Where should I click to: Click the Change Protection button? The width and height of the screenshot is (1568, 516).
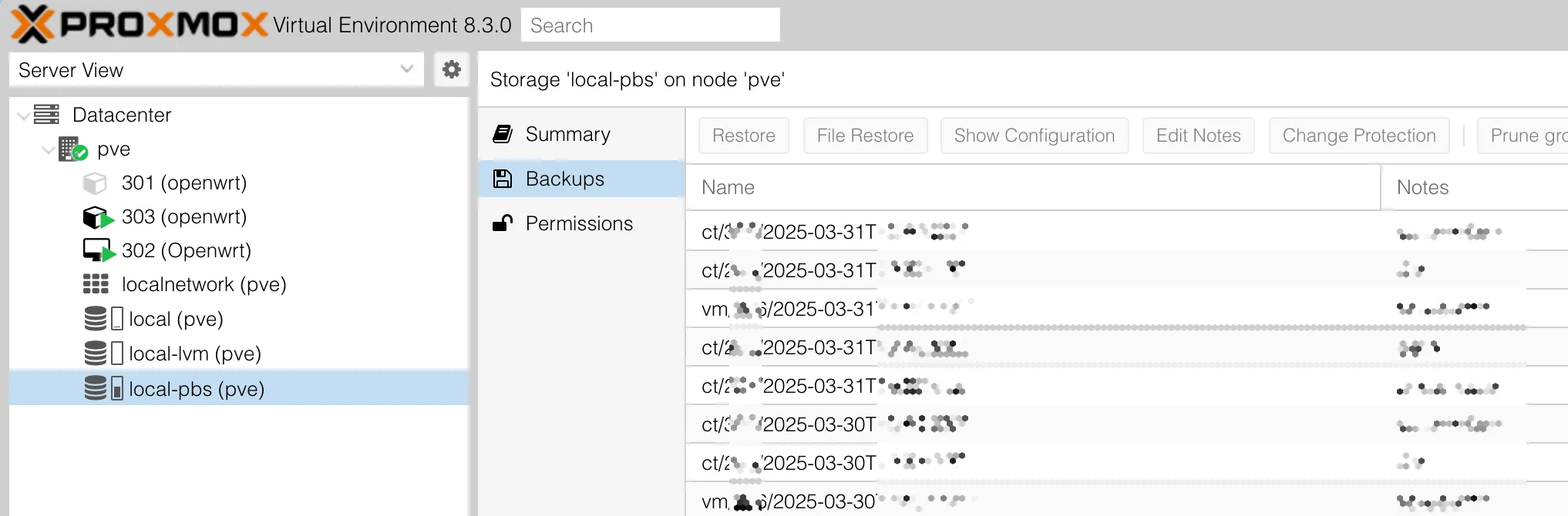pos(1359,136)
